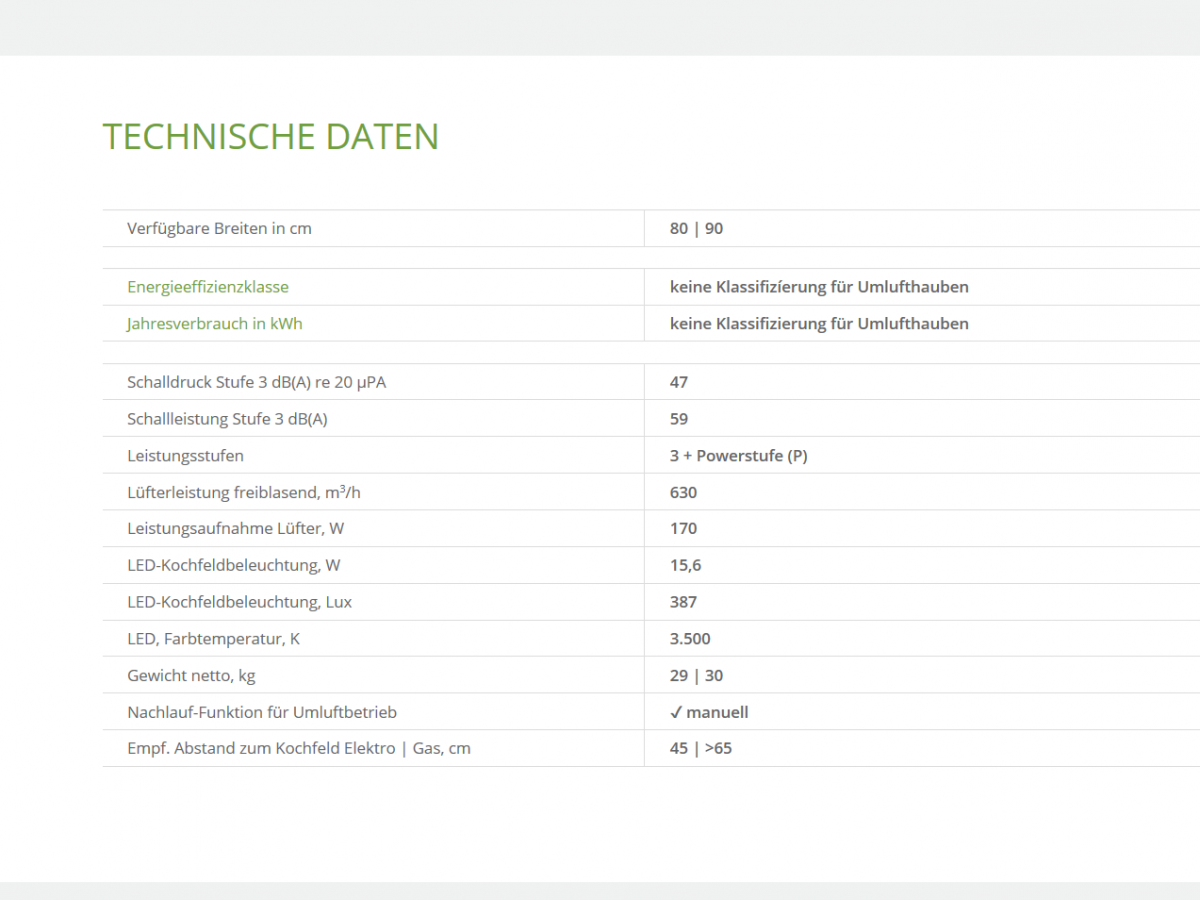Click the Lux value 387
The width and height of the screenshot is (1200, 900).
(x=683, y=602)
